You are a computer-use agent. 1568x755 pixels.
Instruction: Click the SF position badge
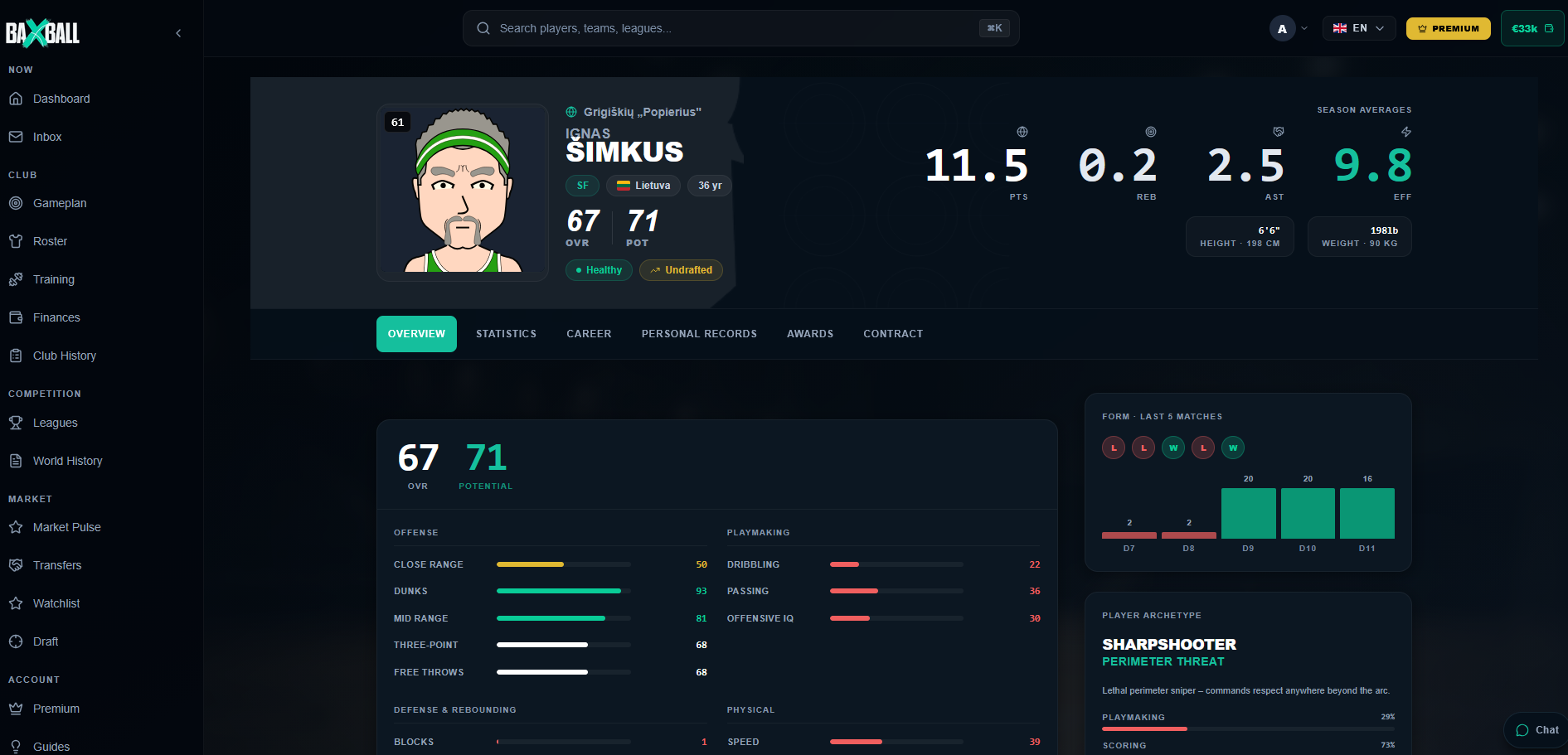click(582, 186)
